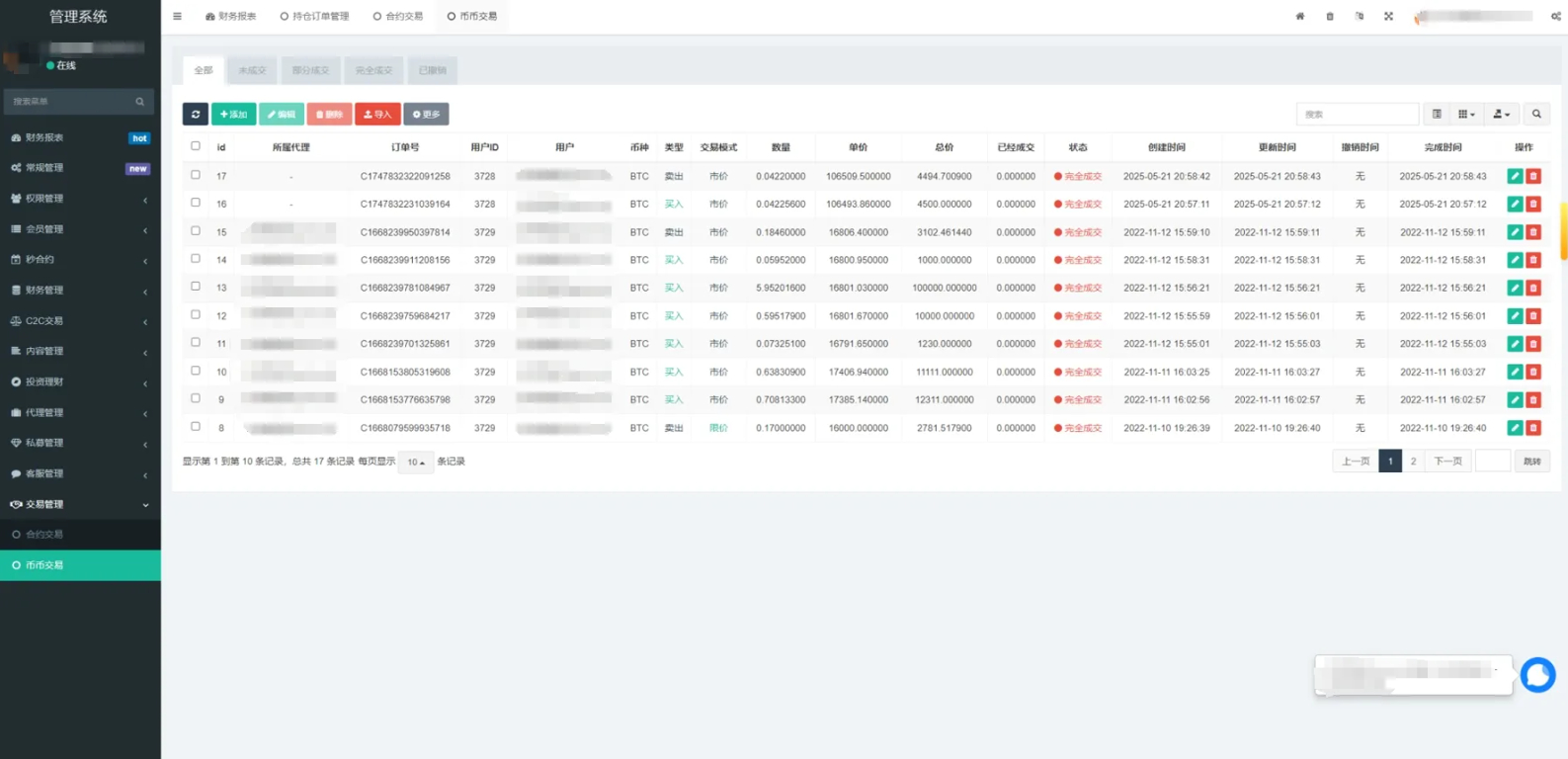Open the blue chat bubble widget
The width and height of the screenshot is (1568, 759).
1537,675
